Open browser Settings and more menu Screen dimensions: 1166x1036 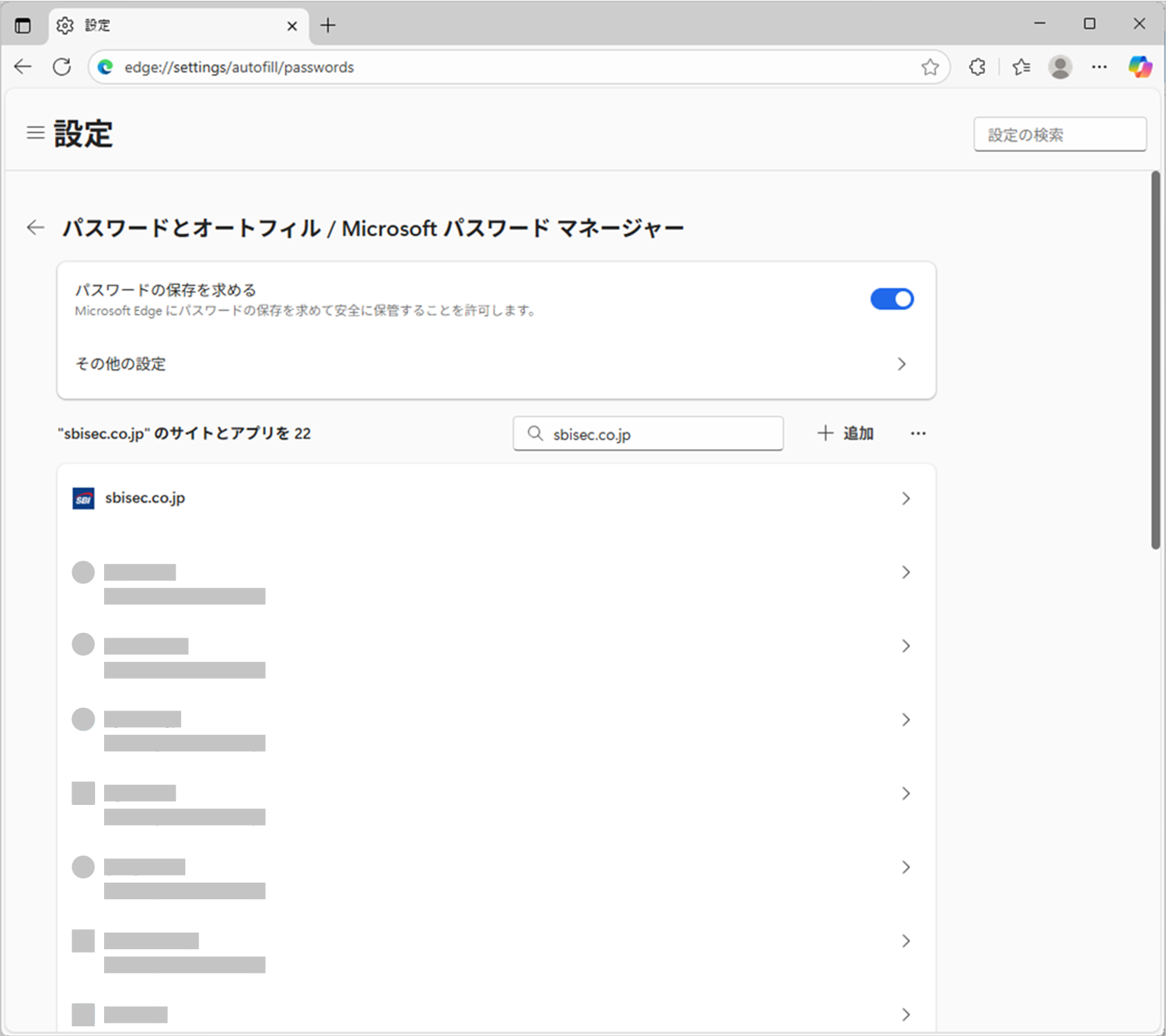1099,67
